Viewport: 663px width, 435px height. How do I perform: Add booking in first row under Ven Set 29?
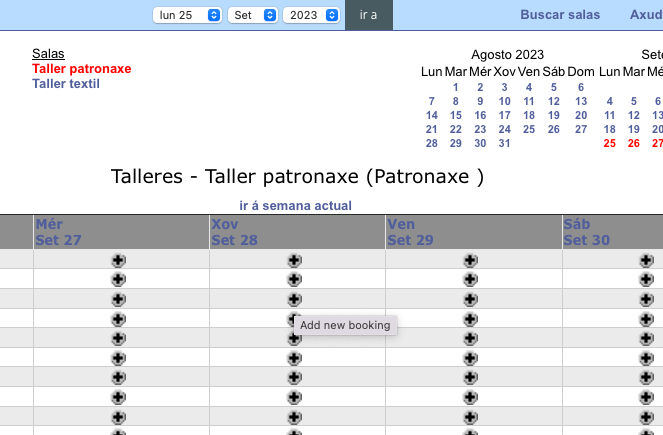coord(470,260)
